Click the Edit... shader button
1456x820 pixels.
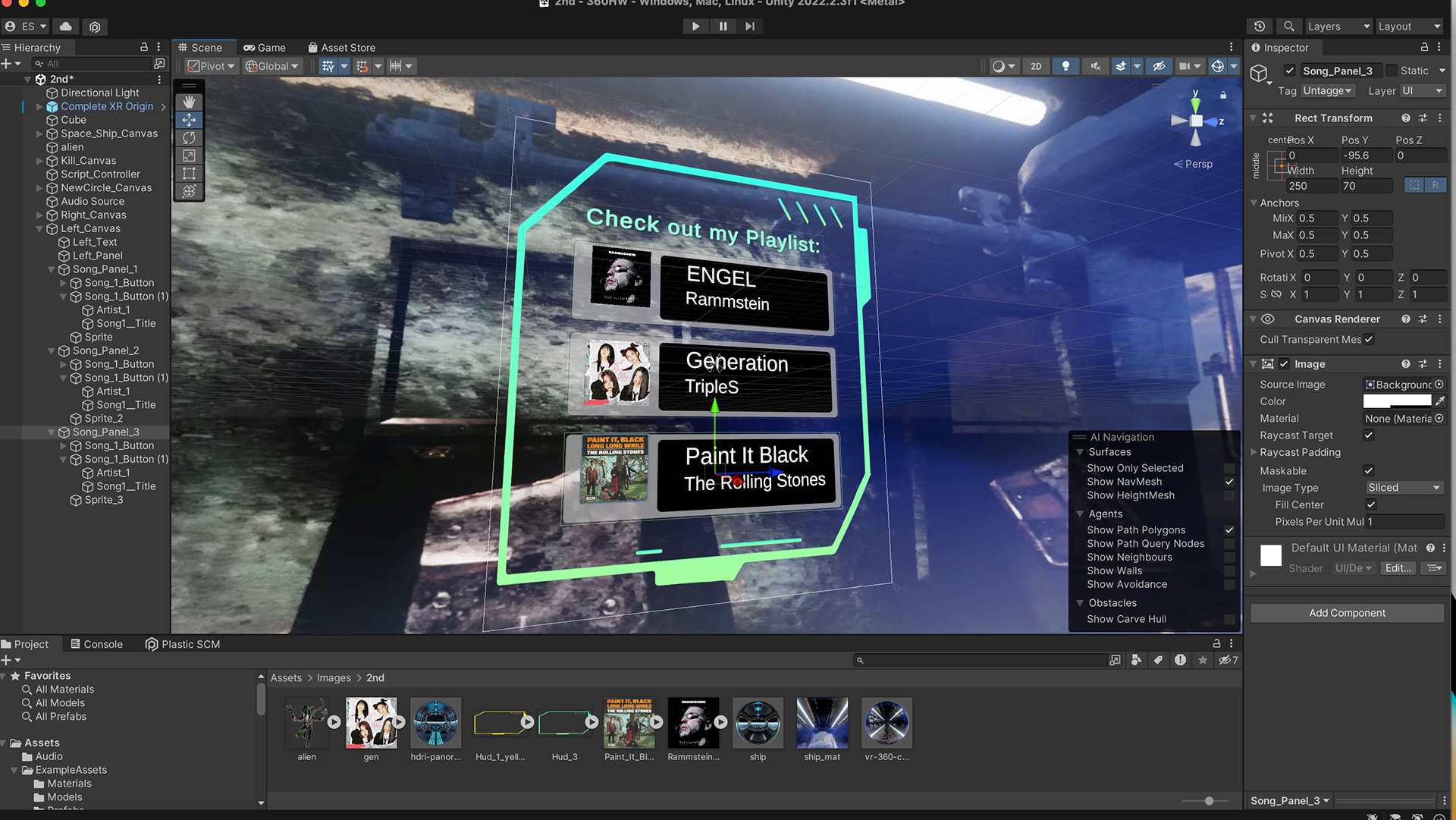click(1398, 569)
